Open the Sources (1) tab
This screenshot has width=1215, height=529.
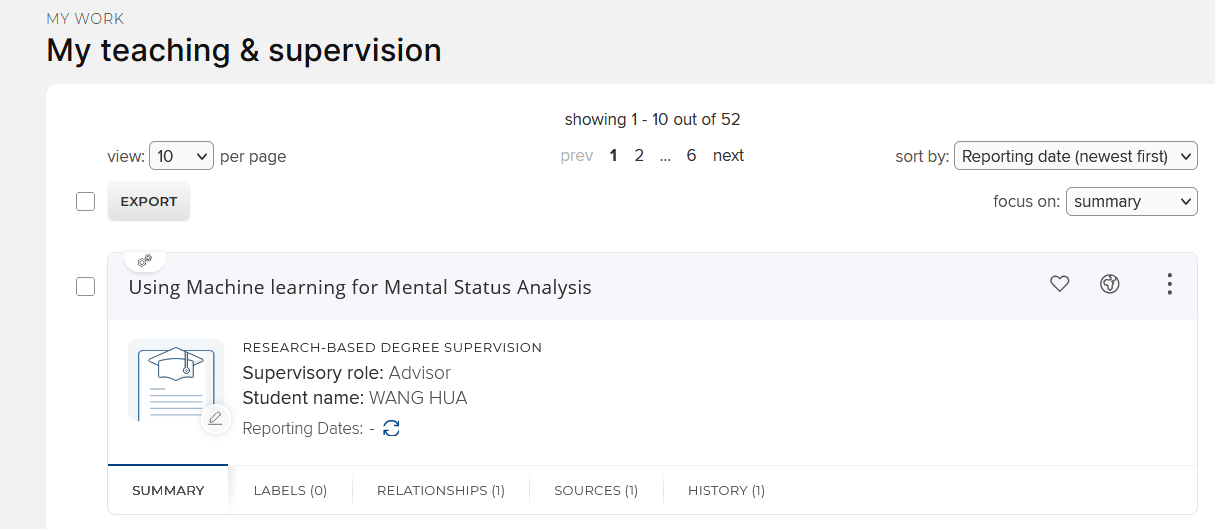pyautogui.click(x=596, y=490)
